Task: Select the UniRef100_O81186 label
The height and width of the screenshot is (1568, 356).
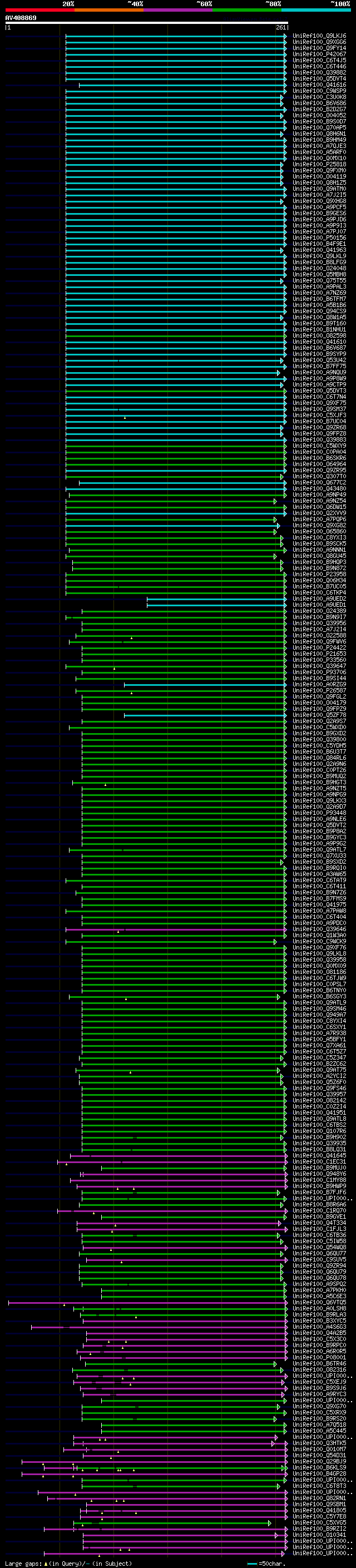Action: pyautogui.click(x=319, y=972)
